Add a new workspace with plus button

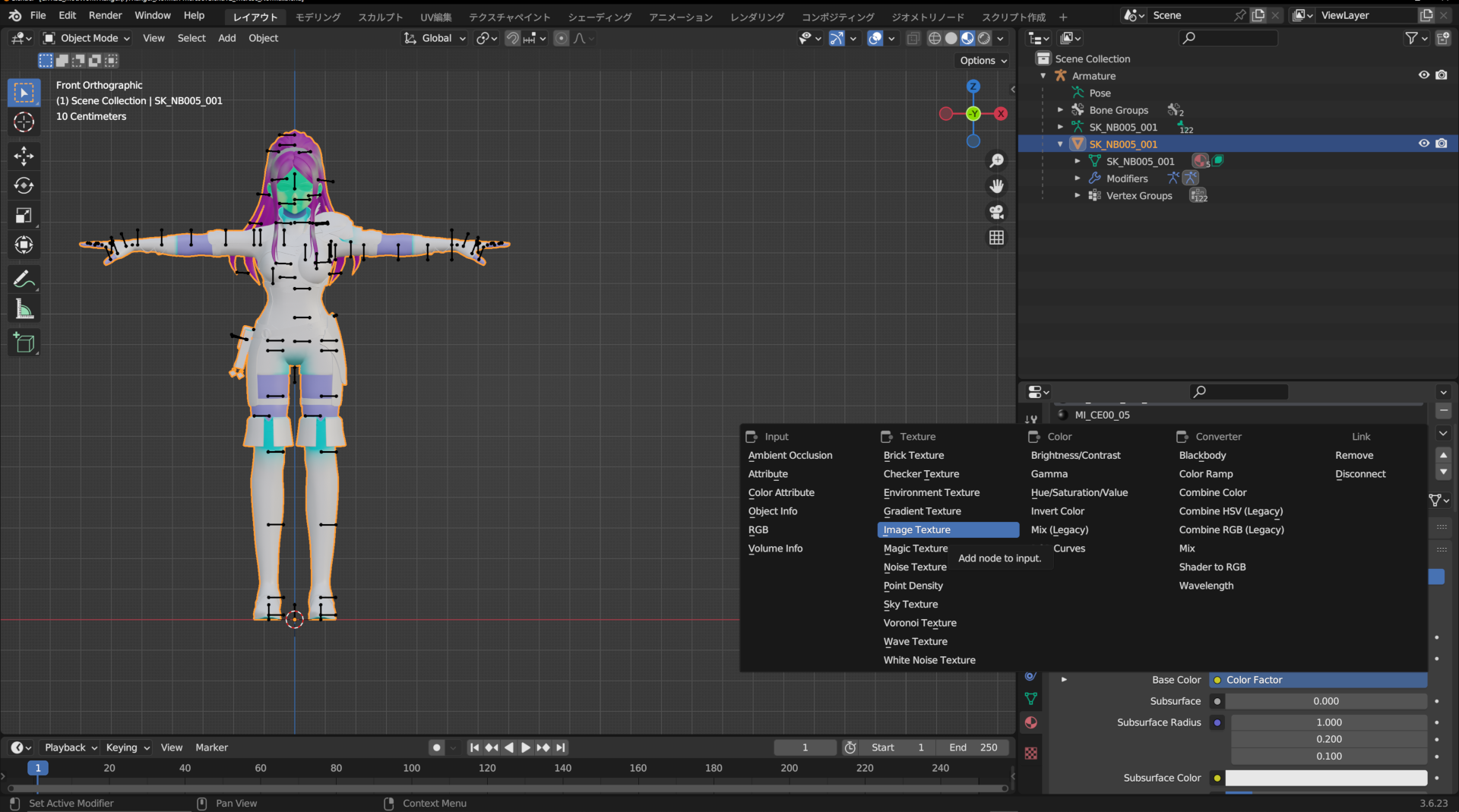click(1062, 17)
